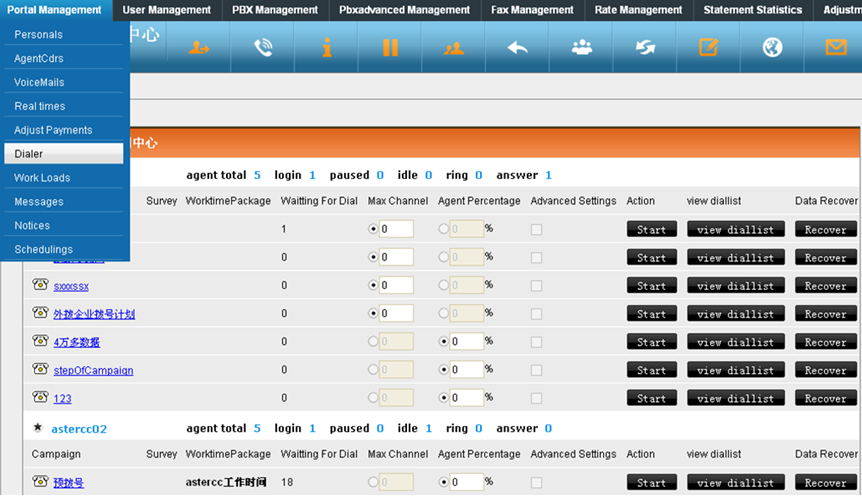
Task: Select Agent Percentage radio for stepOfCampaign
Action: 444,370
